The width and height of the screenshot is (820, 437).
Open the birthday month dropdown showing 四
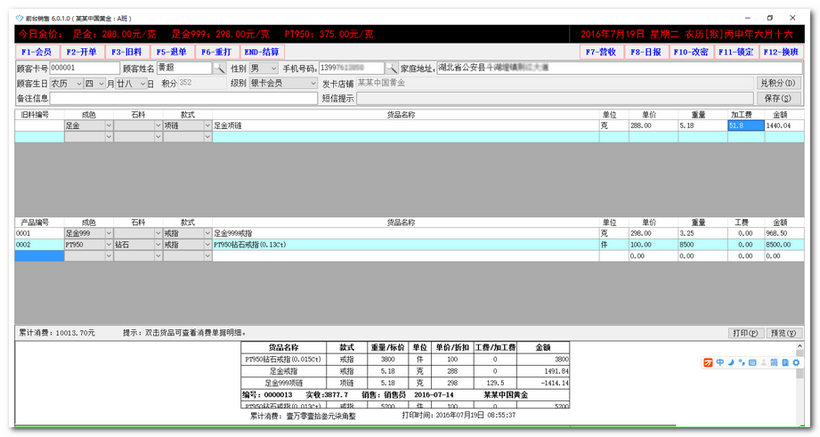pos(95,84)
